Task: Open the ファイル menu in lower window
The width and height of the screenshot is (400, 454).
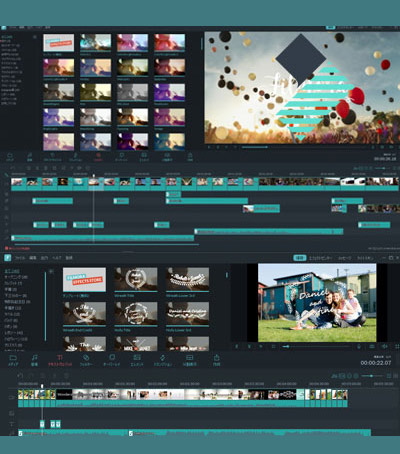Action: click(20, 258)
